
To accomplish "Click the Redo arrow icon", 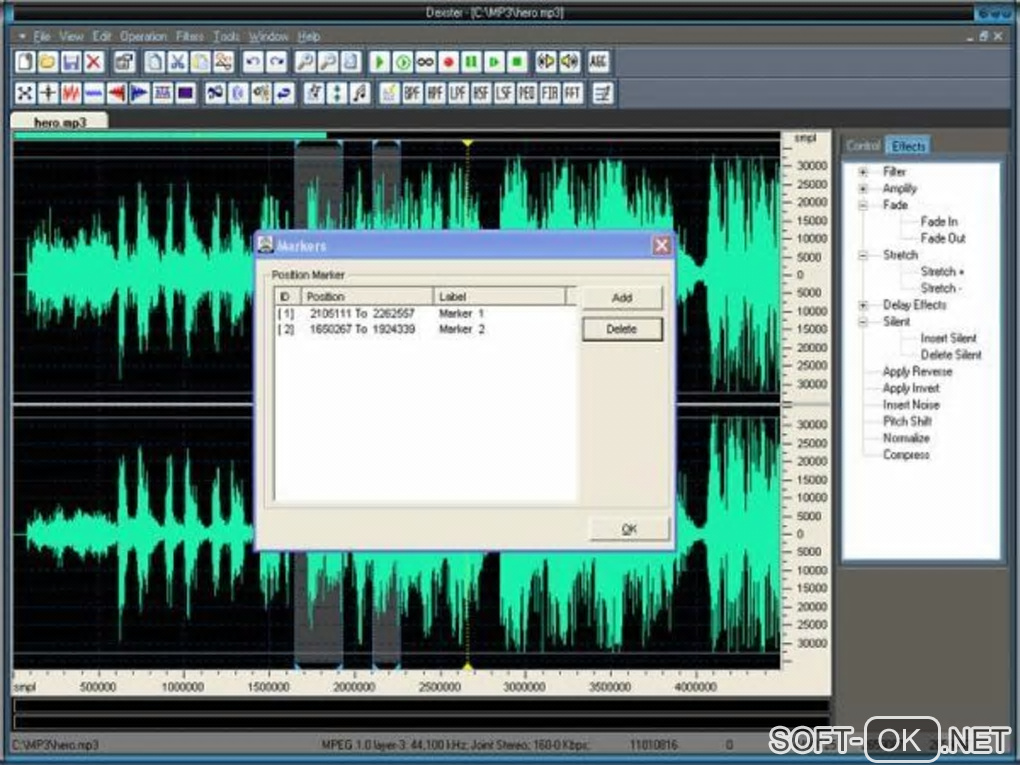I will click(276, 62).
